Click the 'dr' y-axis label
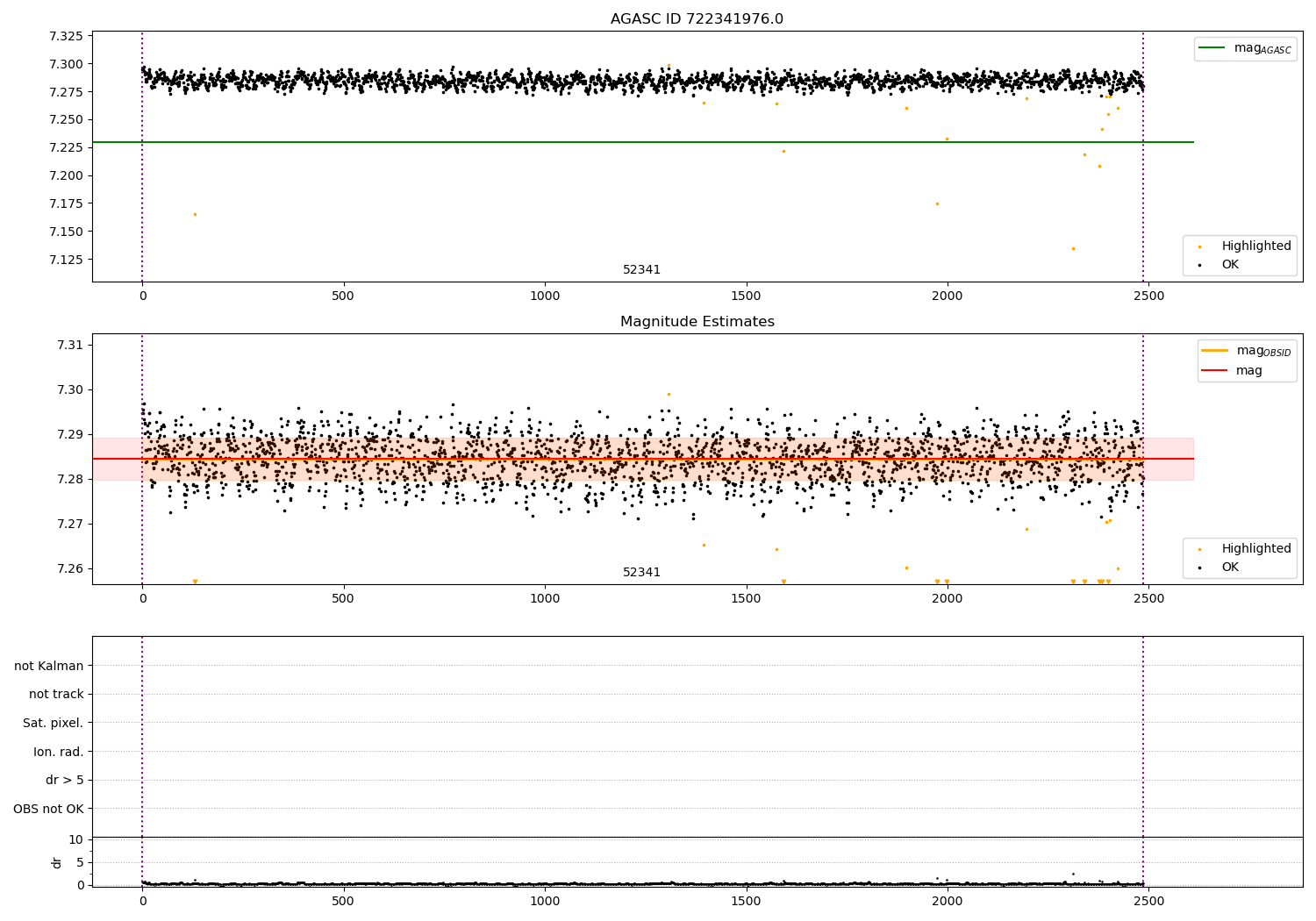 57,862
